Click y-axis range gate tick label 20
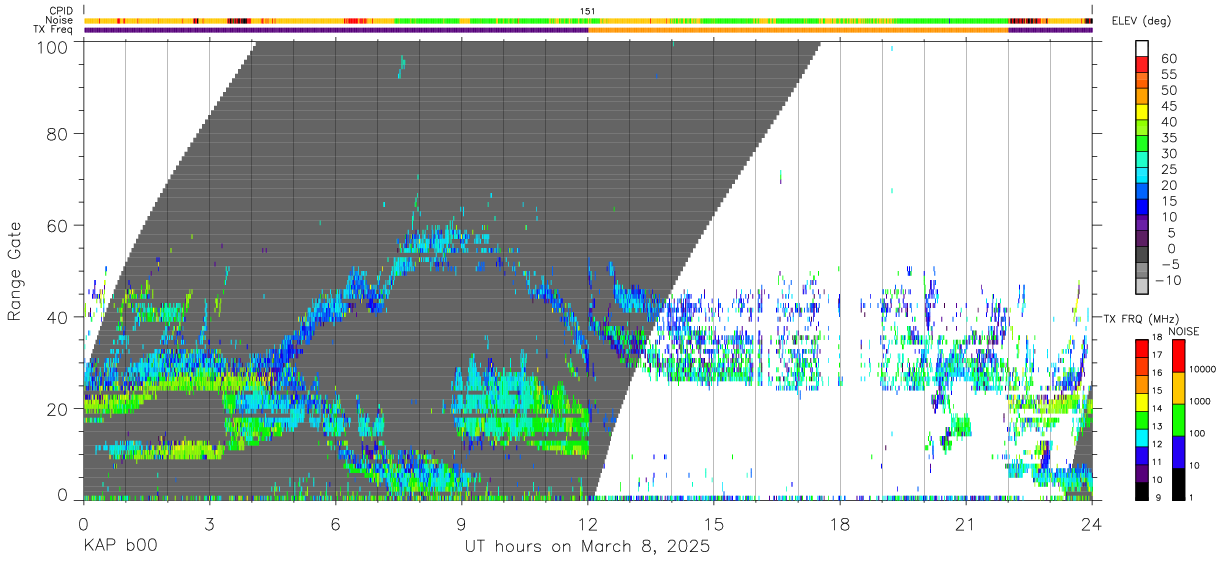The width and height of the screenshot is (1228, 567). 59,408
